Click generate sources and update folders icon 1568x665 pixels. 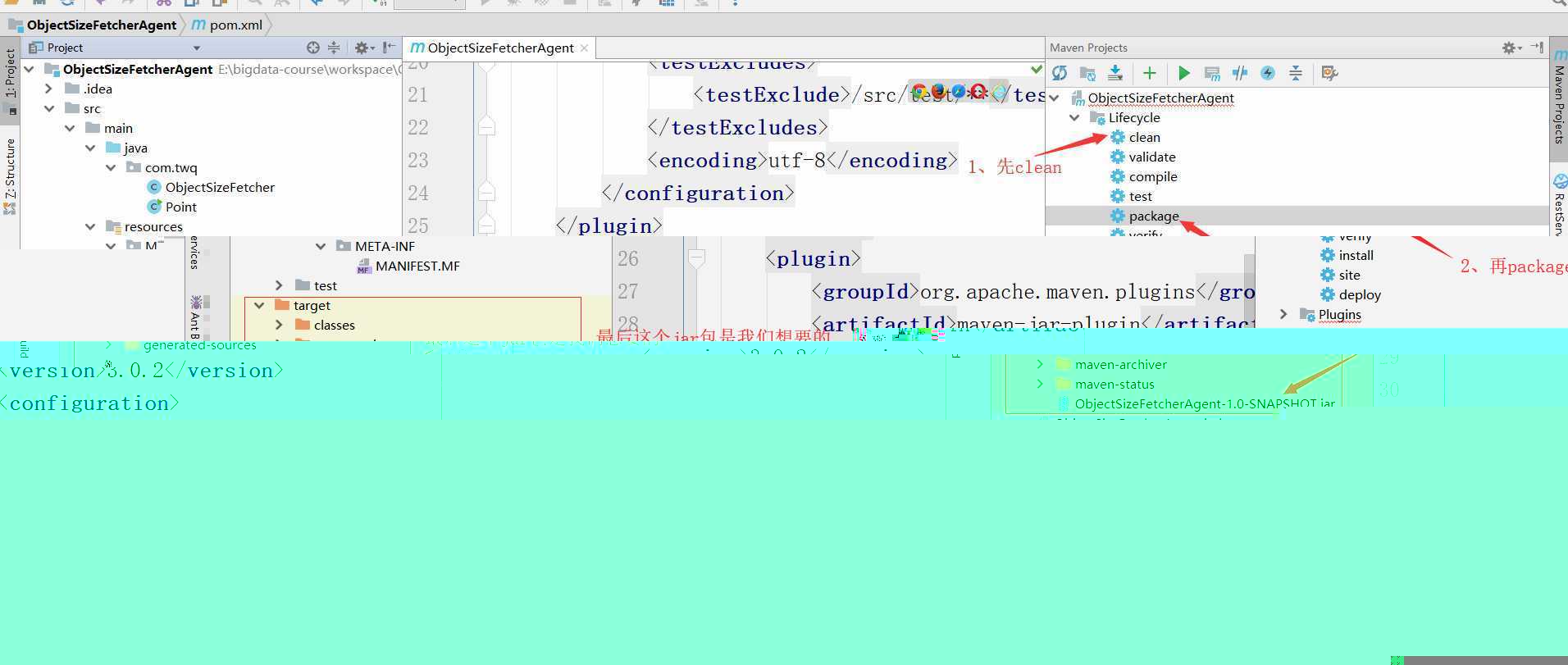coord(1087,73)
